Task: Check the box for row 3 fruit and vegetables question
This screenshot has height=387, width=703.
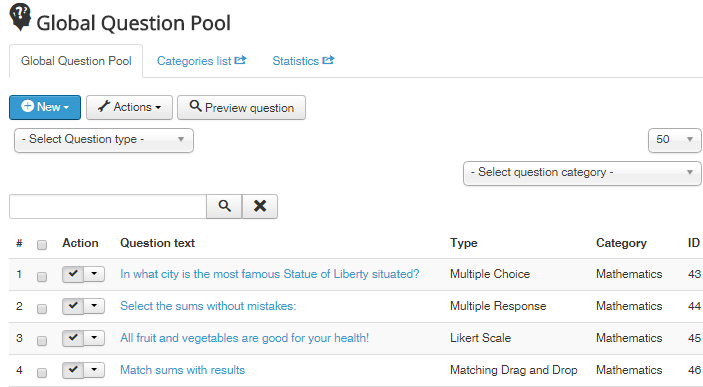Action: click(42, 341)
